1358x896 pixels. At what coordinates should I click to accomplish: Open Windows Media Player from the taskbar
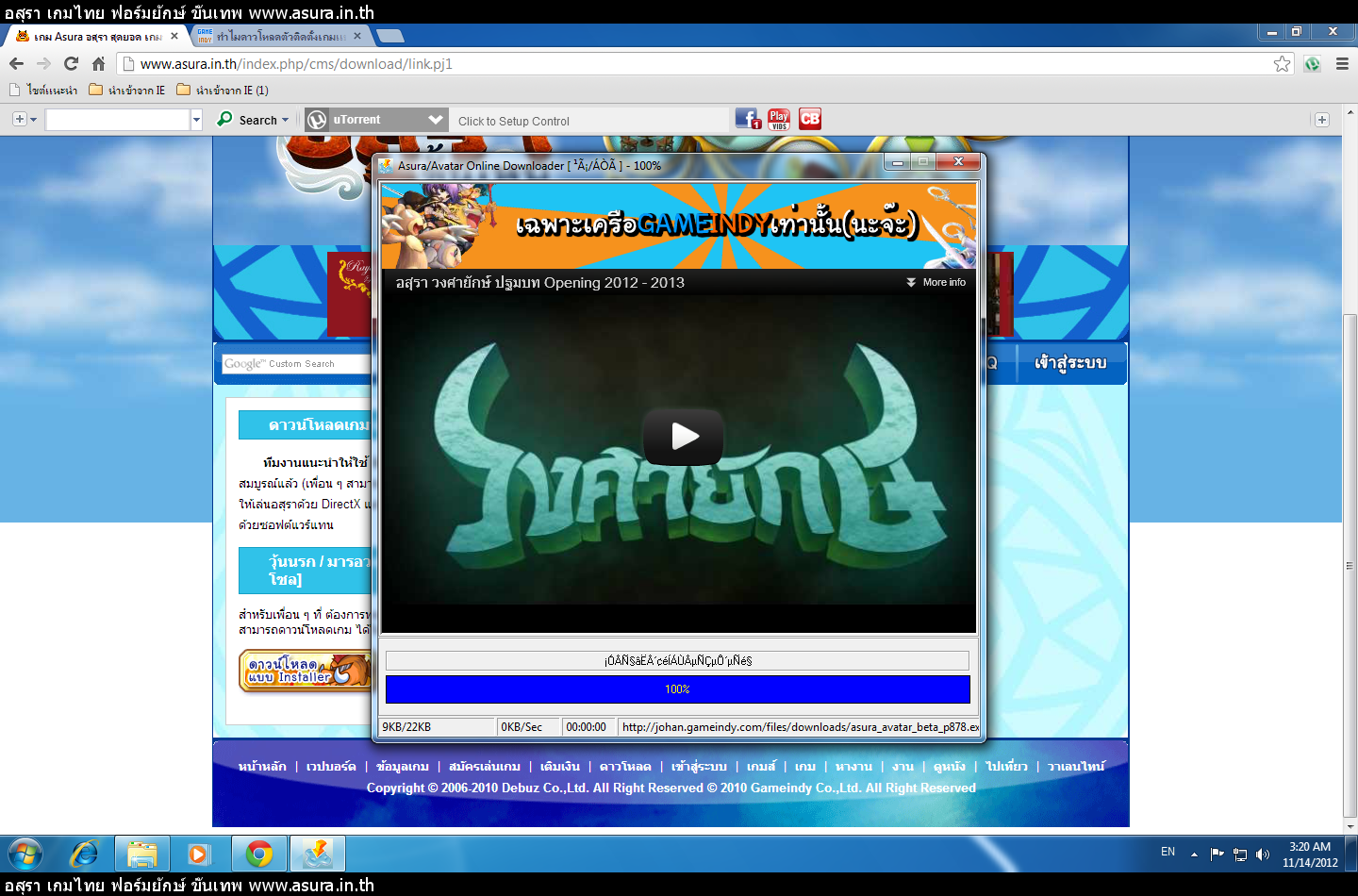[x=199, y=855]
